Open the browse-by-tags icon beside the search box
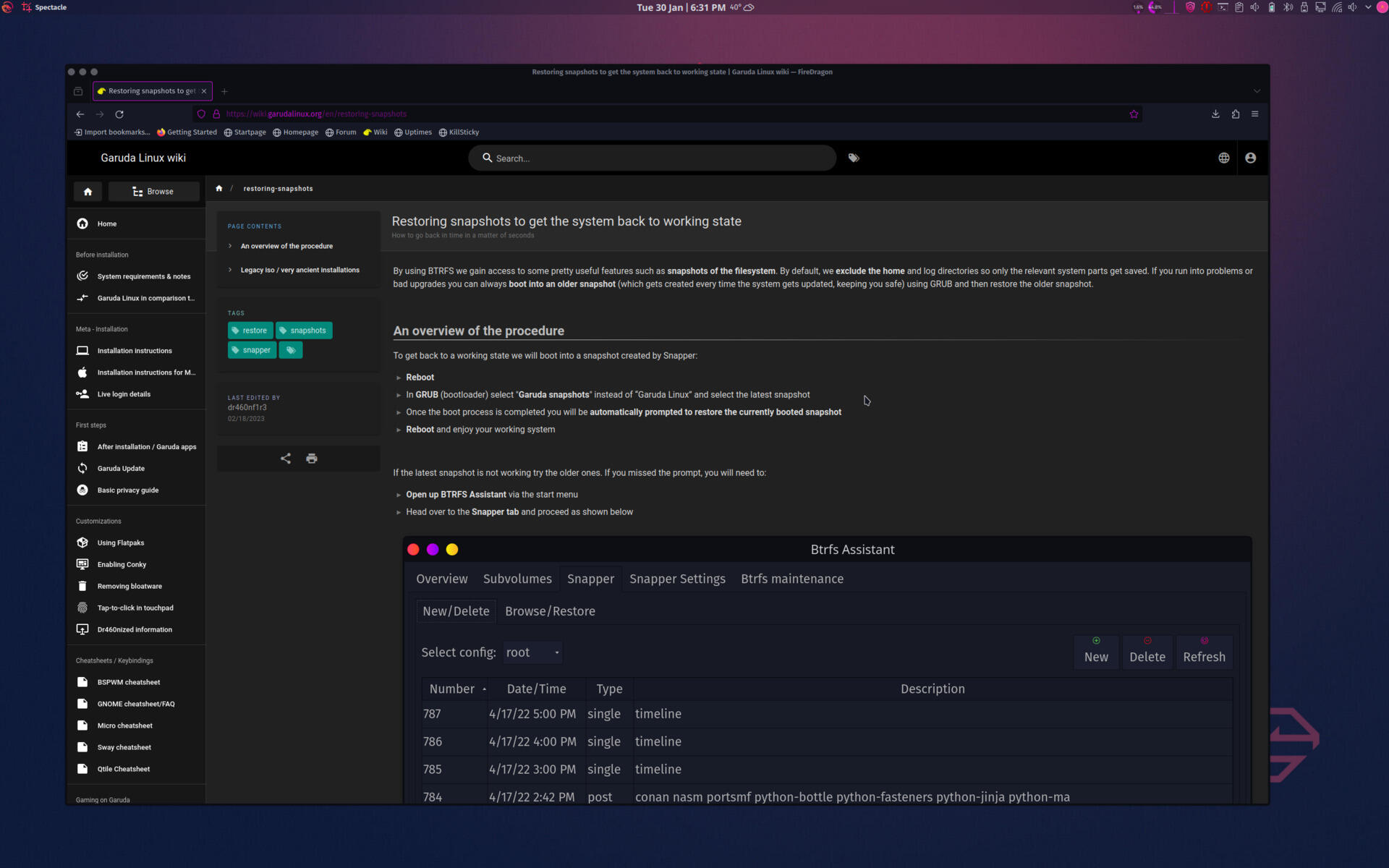Viewport: 1389px width, 868px height. [x=854, y=158]
